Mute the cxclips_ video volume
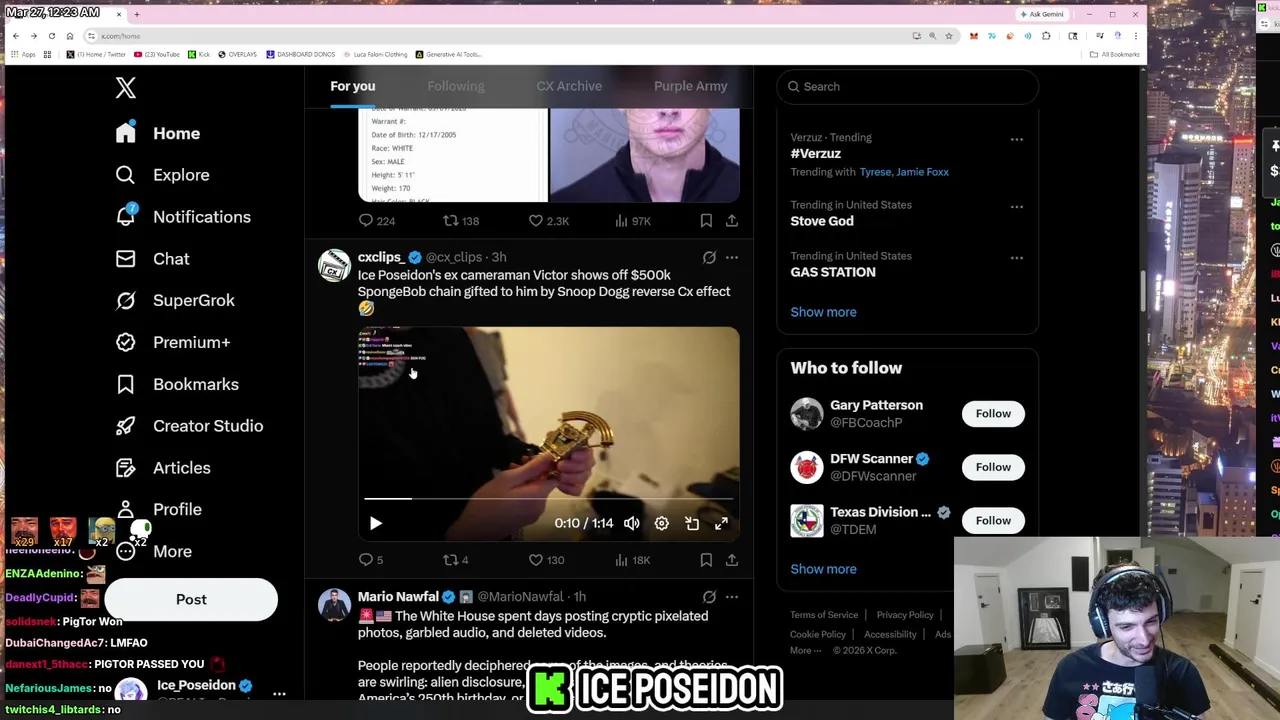The height and width of the screenshot is (720, 1280). point(632,523)
